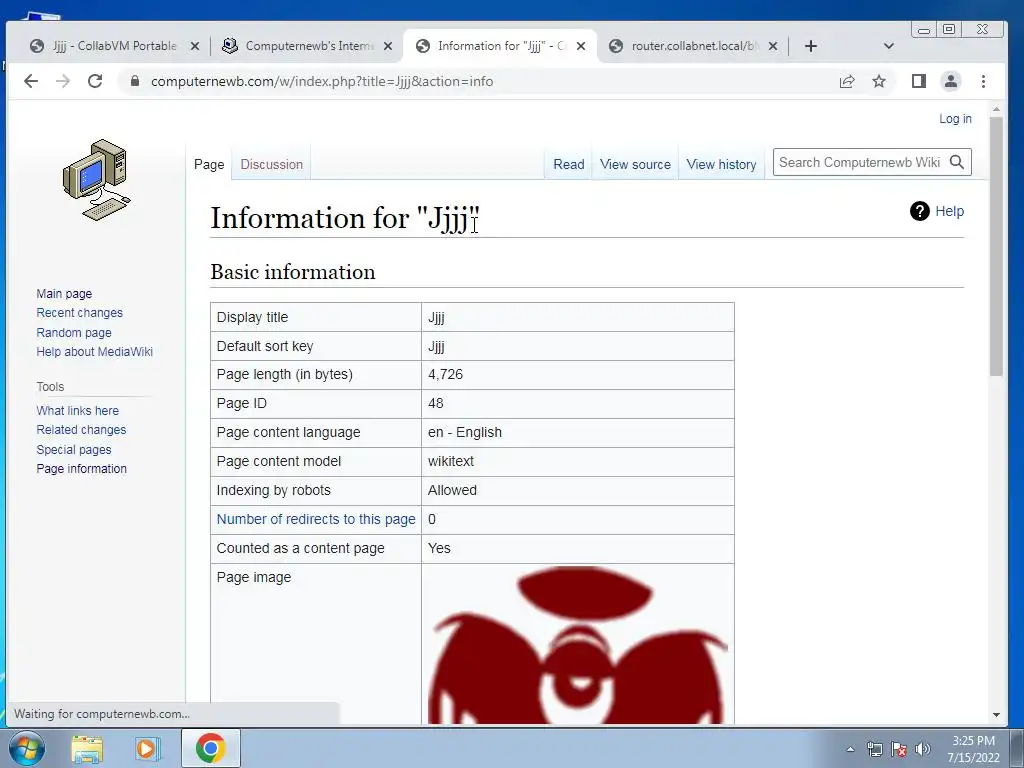Screen dimensions: 1024x768
Task: Open Related changes tool
Action: click(81, 430)
